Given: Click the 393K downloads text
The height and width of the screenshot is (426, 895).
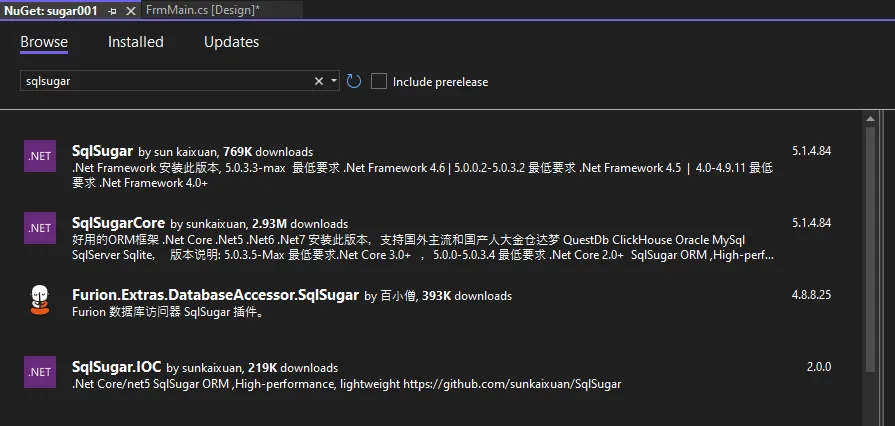Looking at the screenshot, I should tap(467, 296).
